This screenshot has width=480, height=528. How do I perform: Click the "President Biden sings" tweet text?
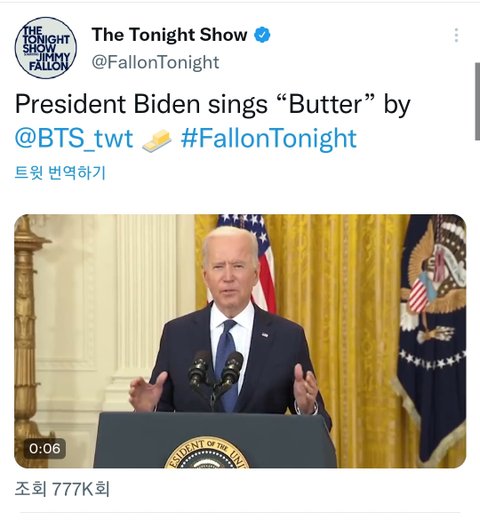pyautogui.click(x=141, y=104)
